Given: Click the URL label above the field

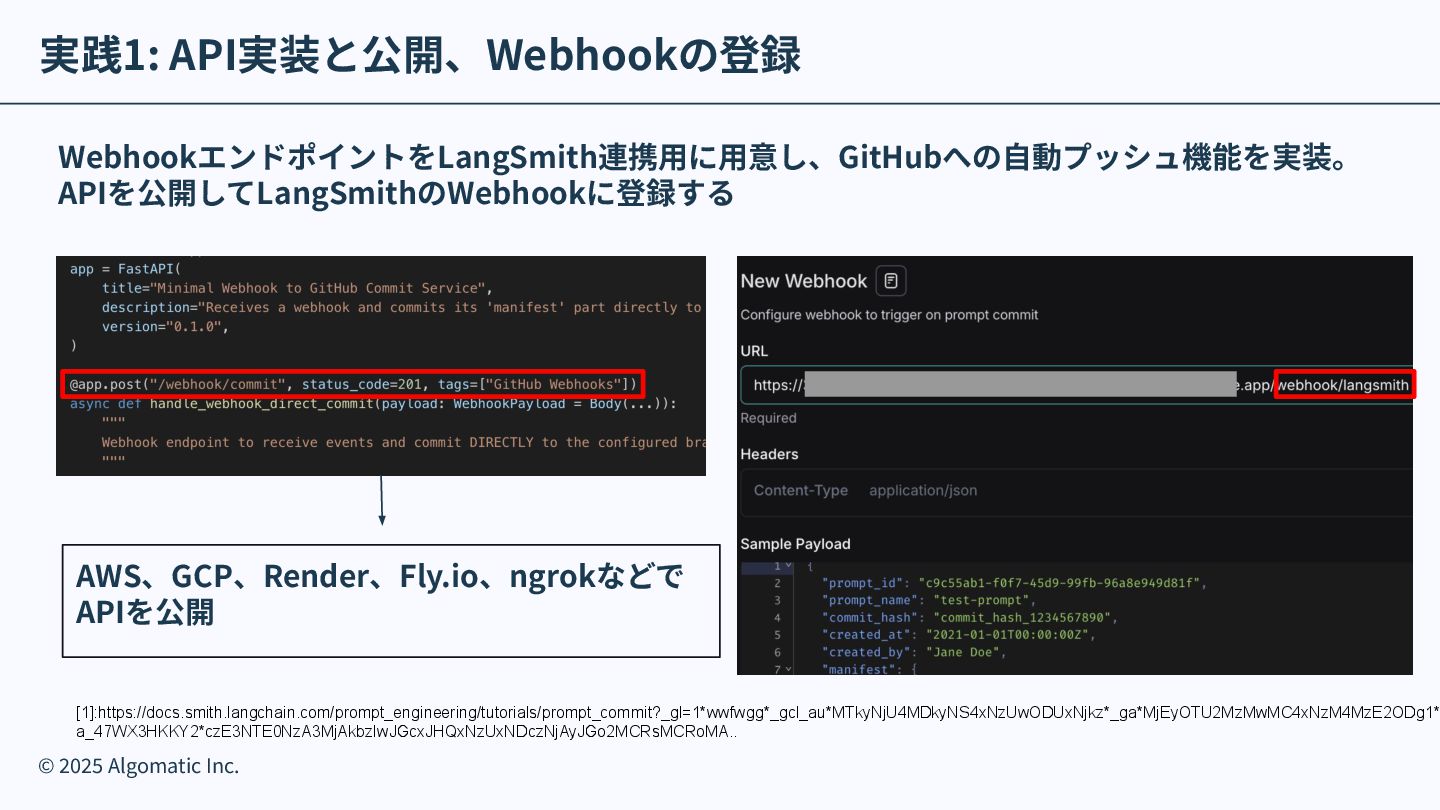Looking at the screenshot, I should (754, 351).
